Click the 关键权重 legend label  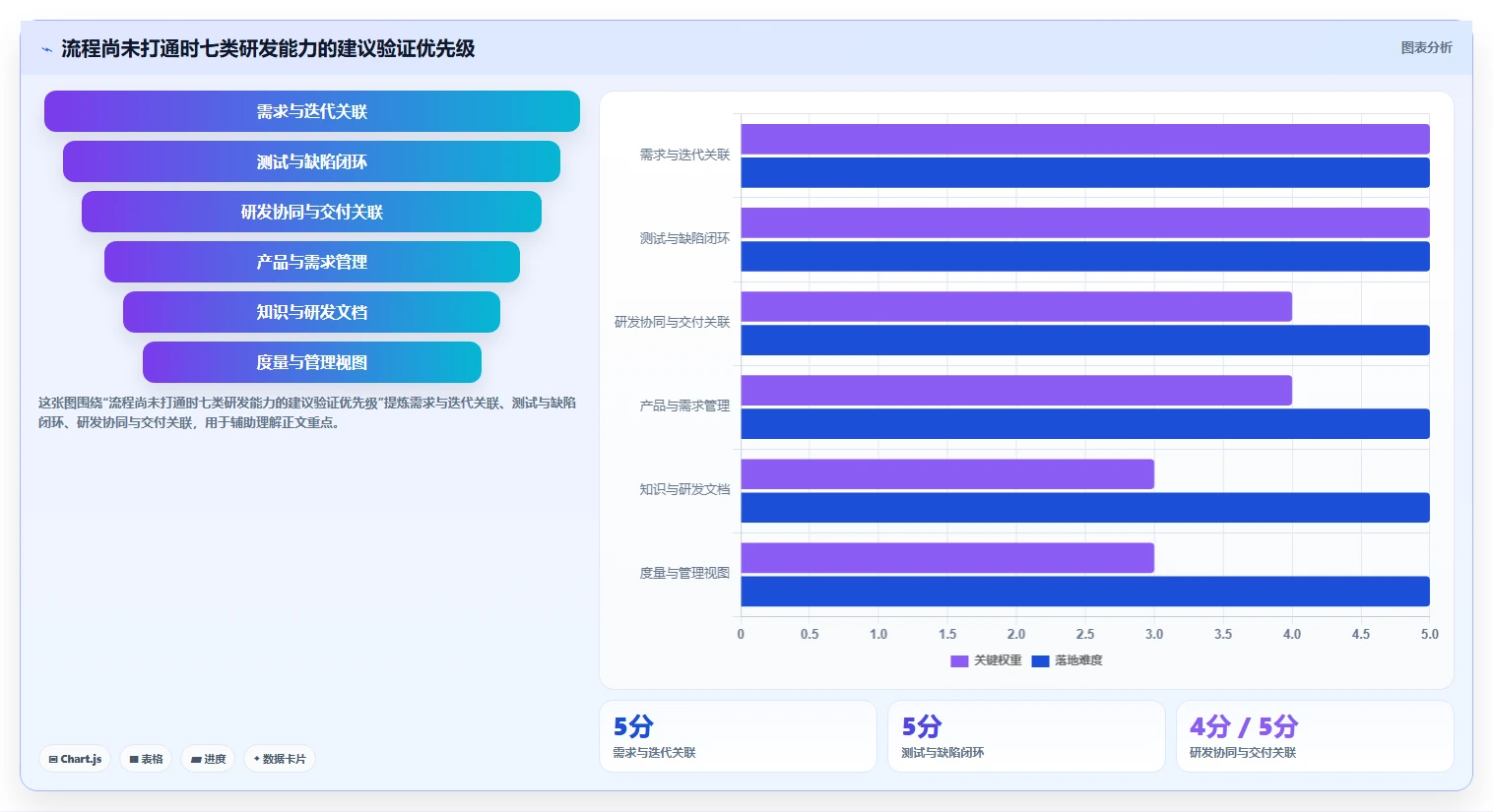click(x=998, y=660)
